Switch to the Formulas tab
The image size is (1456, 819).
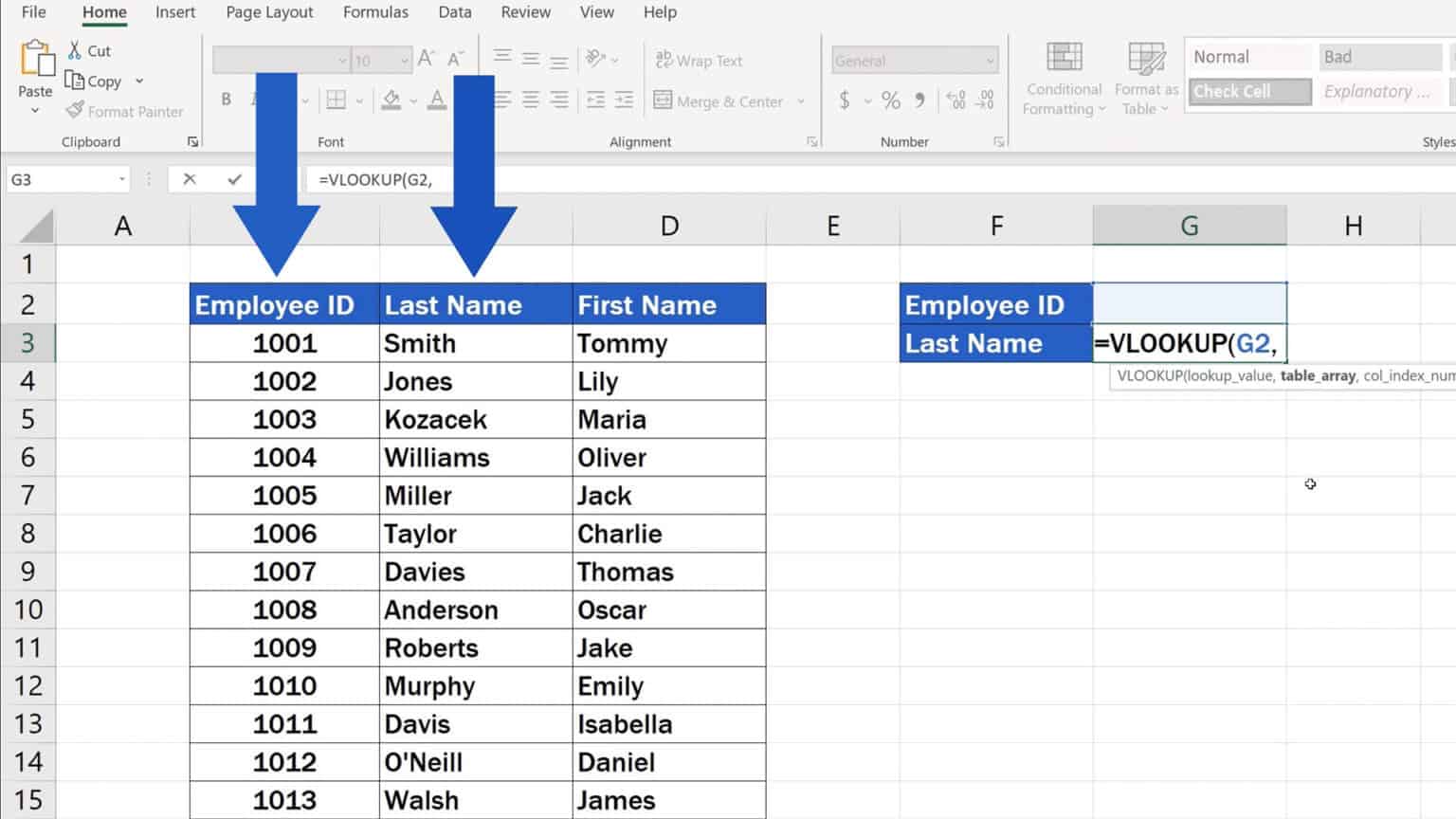pos(375,12)
